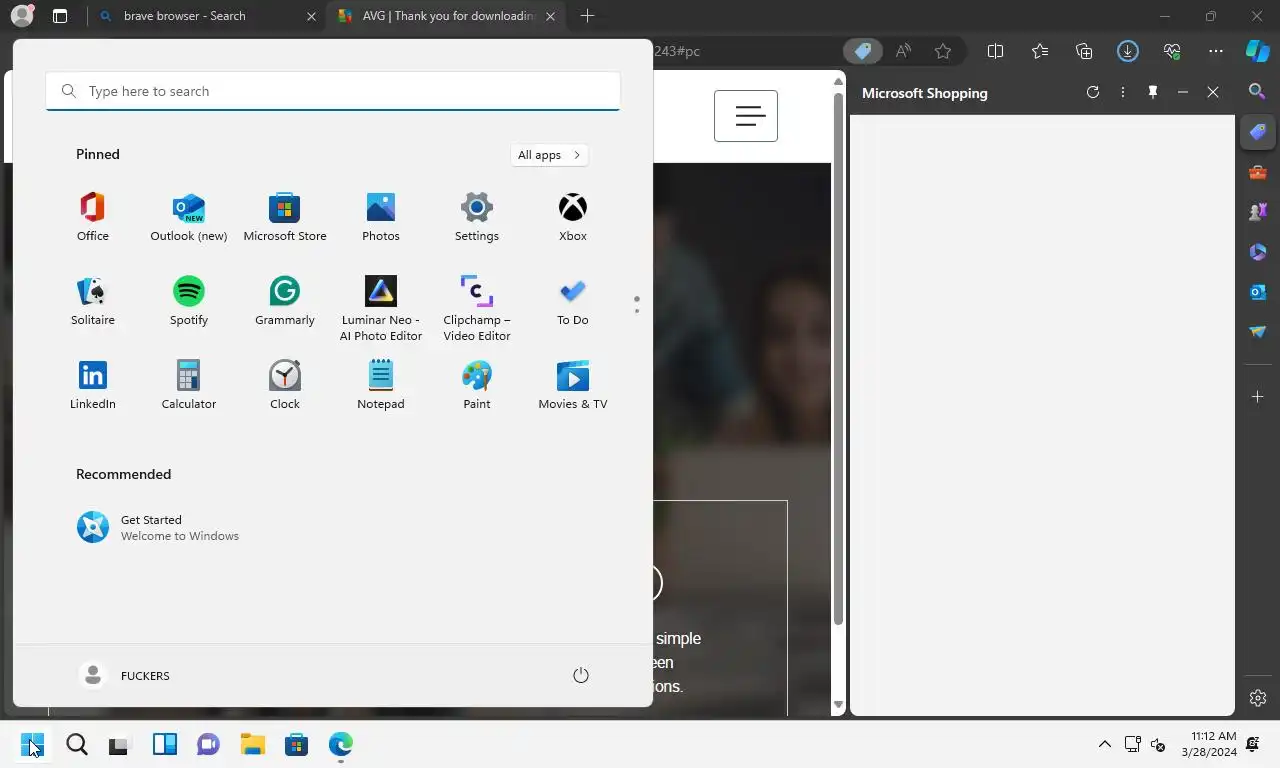Viewport: 1280px width, 768px height.
Task: Launch Outlook (new) pinned app
Action: pyautogui.click(x=189, y=217)
